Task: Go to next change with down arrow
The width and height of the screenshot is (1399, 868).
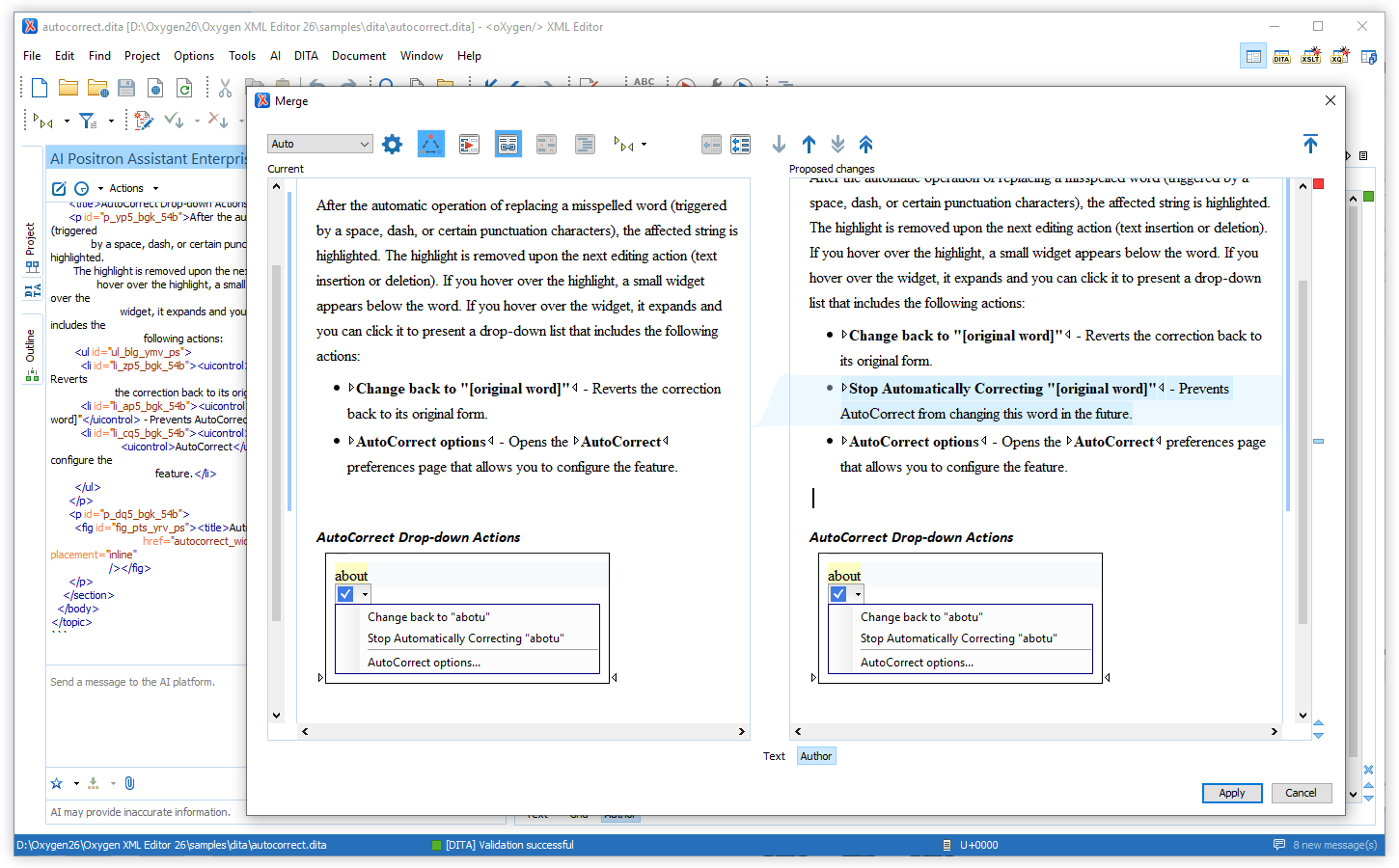Action: click(x=779, y=145)
